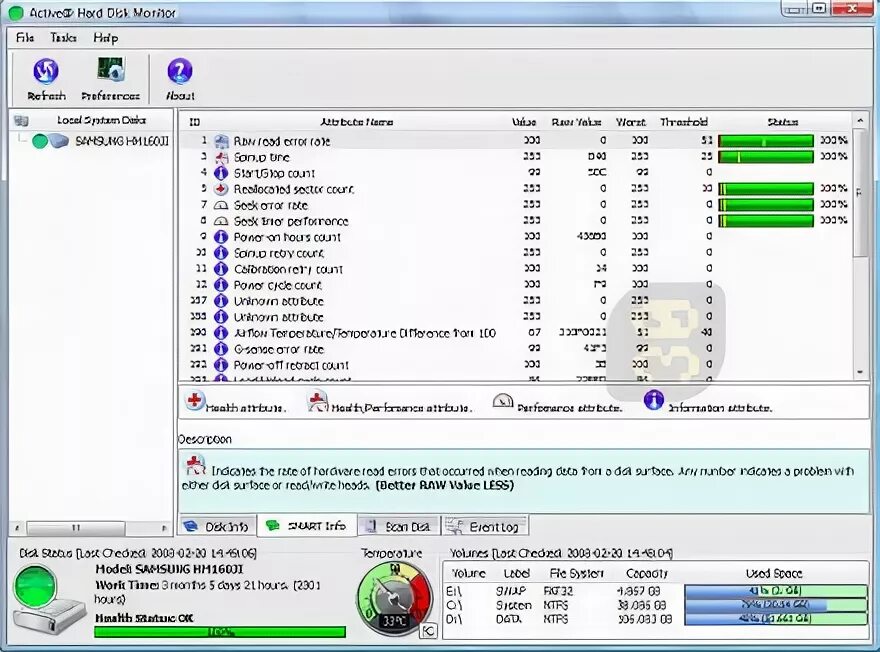Click the Refresh toolbar icon
880x652 pixels.
[46, 71]
